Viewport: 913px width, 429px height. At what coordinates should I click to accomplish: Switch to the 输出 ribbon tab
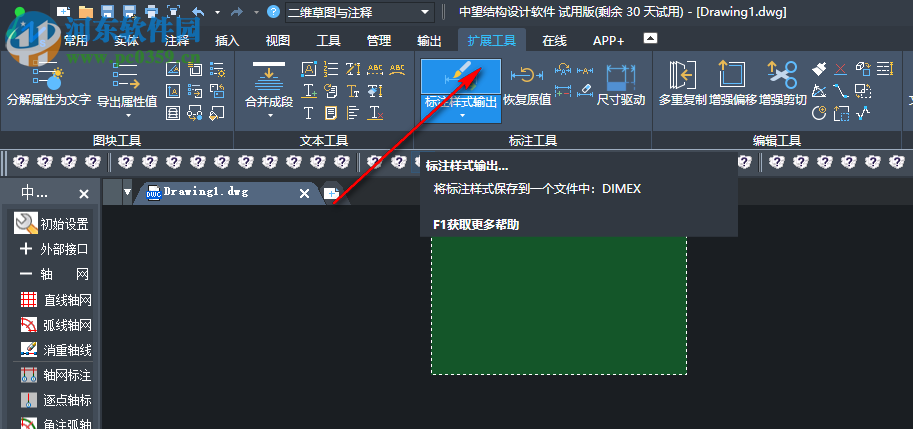430,40
